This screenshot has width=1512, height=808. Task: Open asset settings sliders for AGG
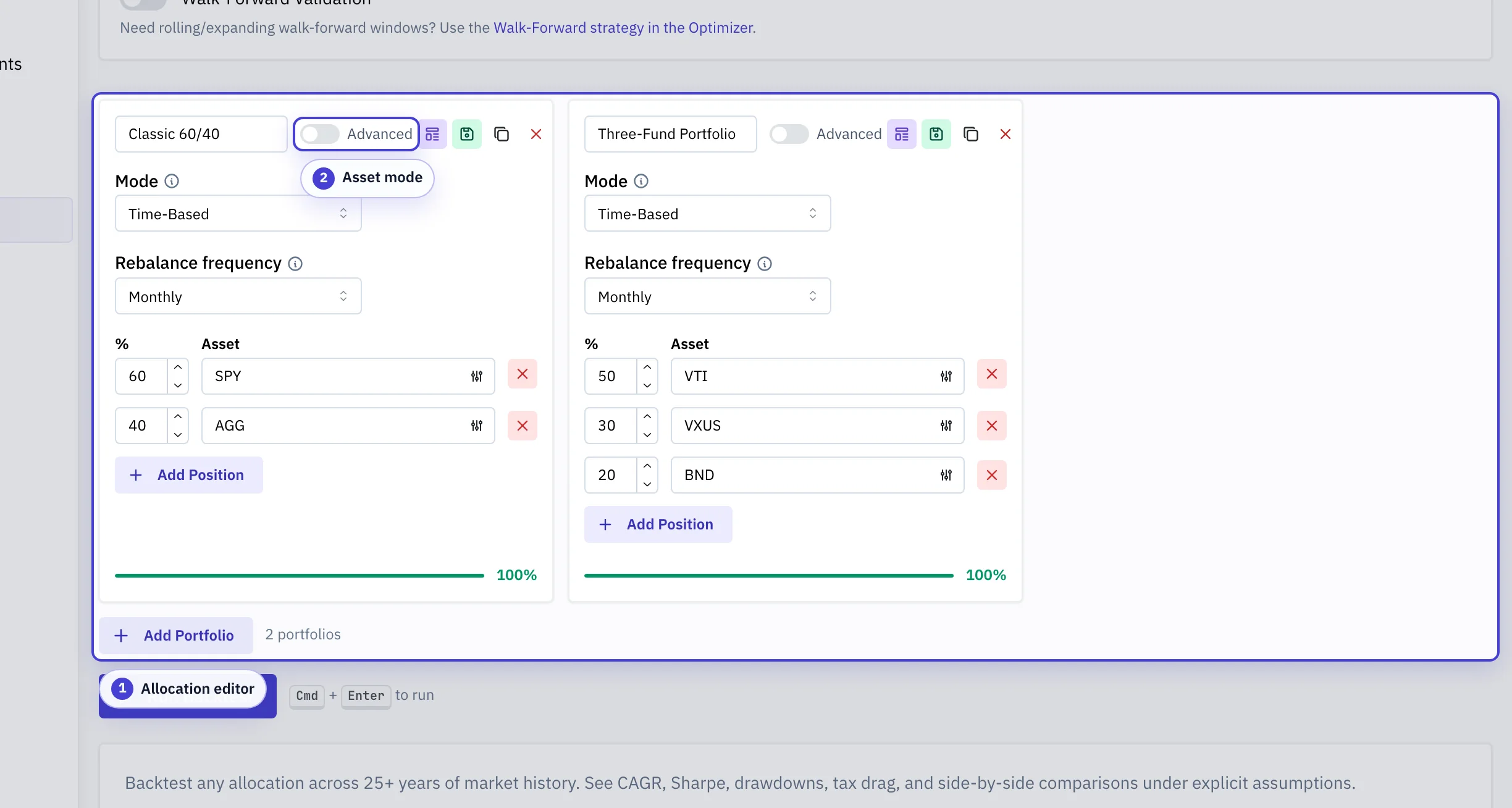click(x=477, y=426)
